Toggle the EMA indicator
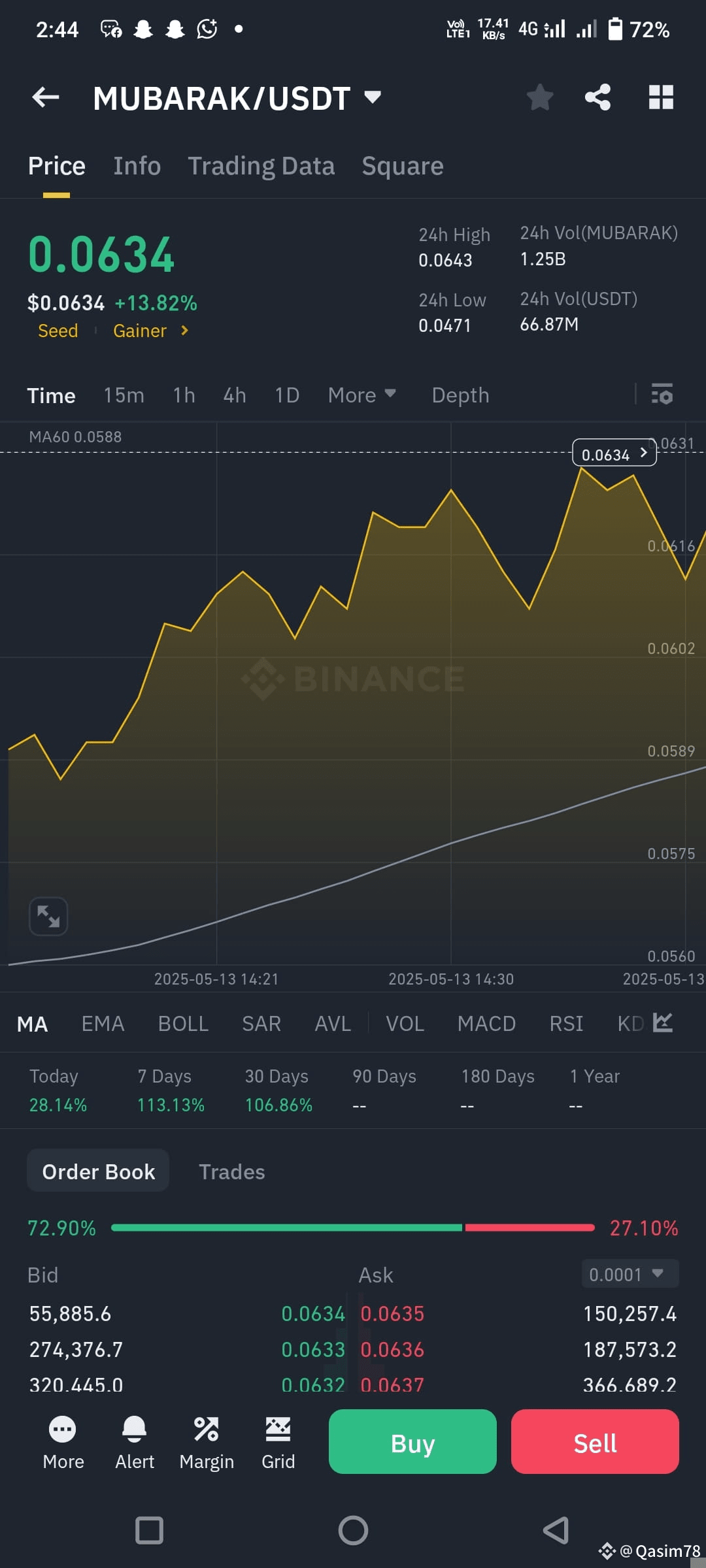The image size is (706, 1568). point(103,1024)
